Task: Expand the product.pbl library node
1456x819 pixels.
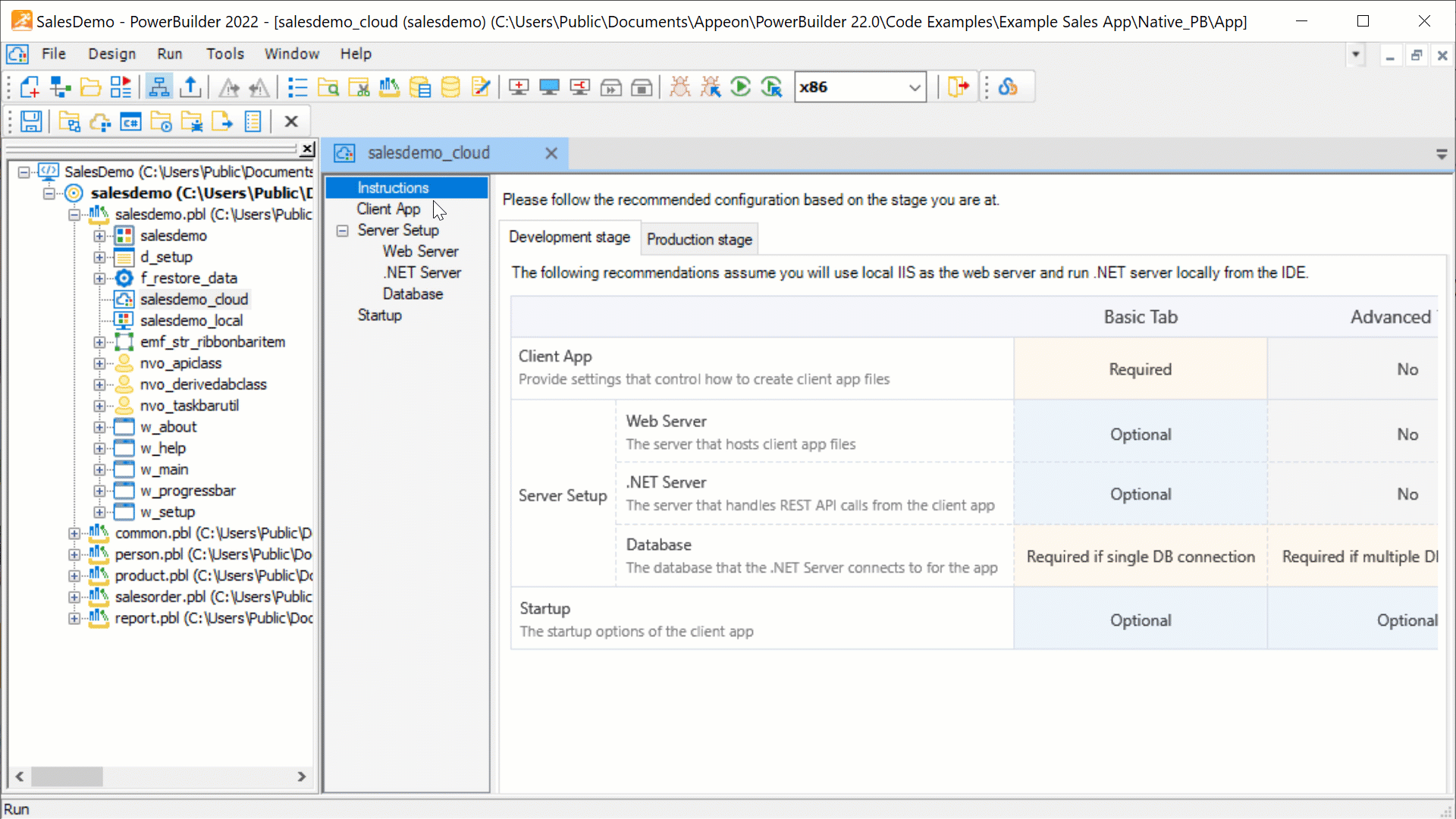Action: (x=74, y=576)
